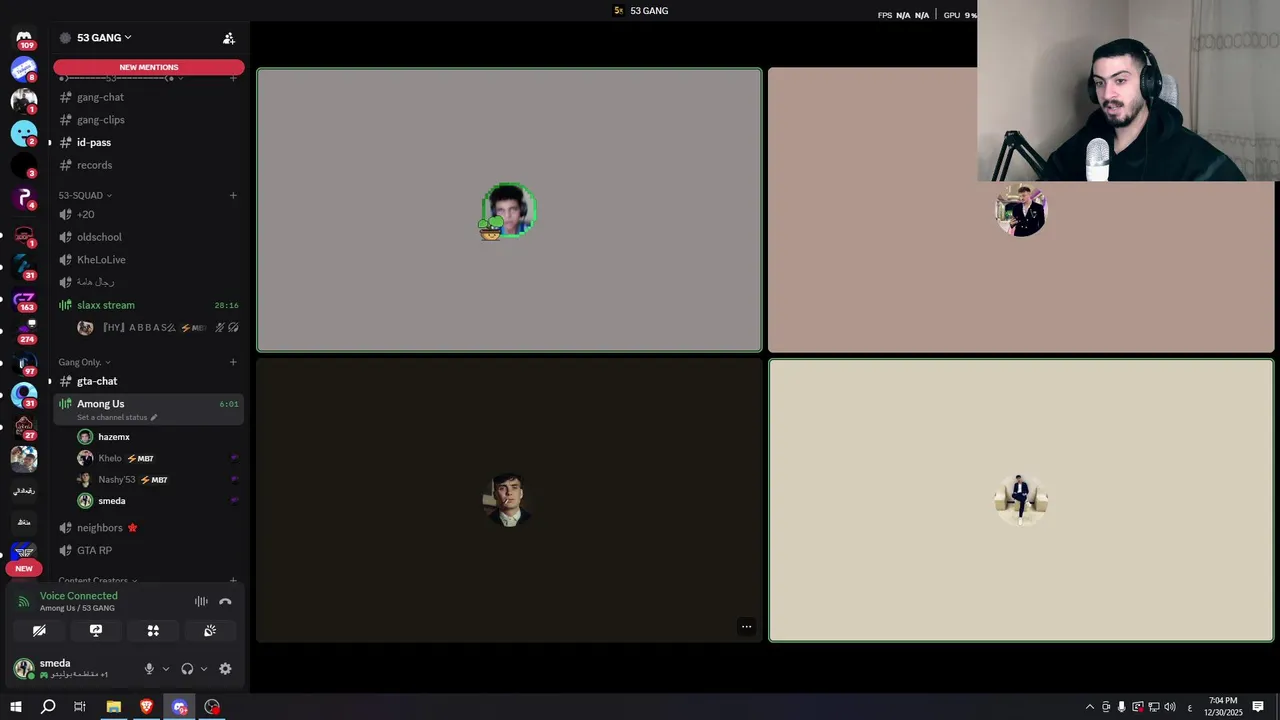This screenshot has width=1280, height=720.
Task: Jump to NEW MENTIONS pill
Action: 149,67
